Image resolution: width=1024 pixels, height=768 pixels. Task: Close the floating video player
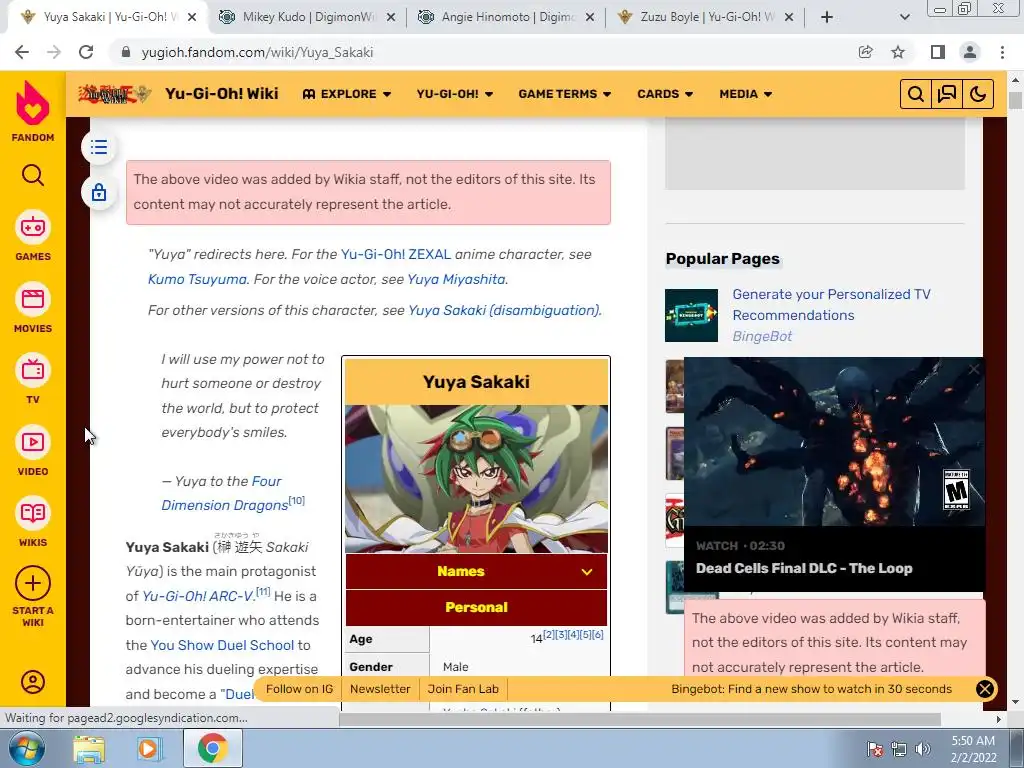(x=974, y=370)
